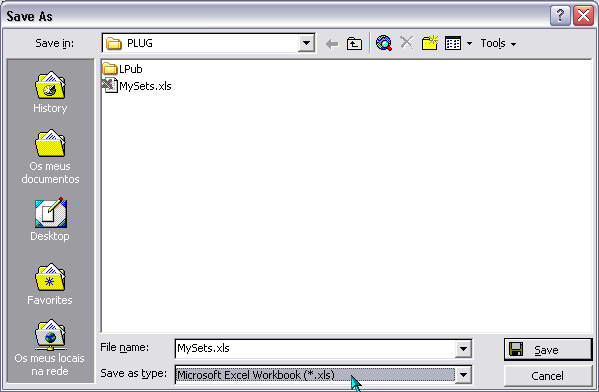Click the Save button
Screen dimensions: 599x392
pyautogui.click(x=548, y=349)
